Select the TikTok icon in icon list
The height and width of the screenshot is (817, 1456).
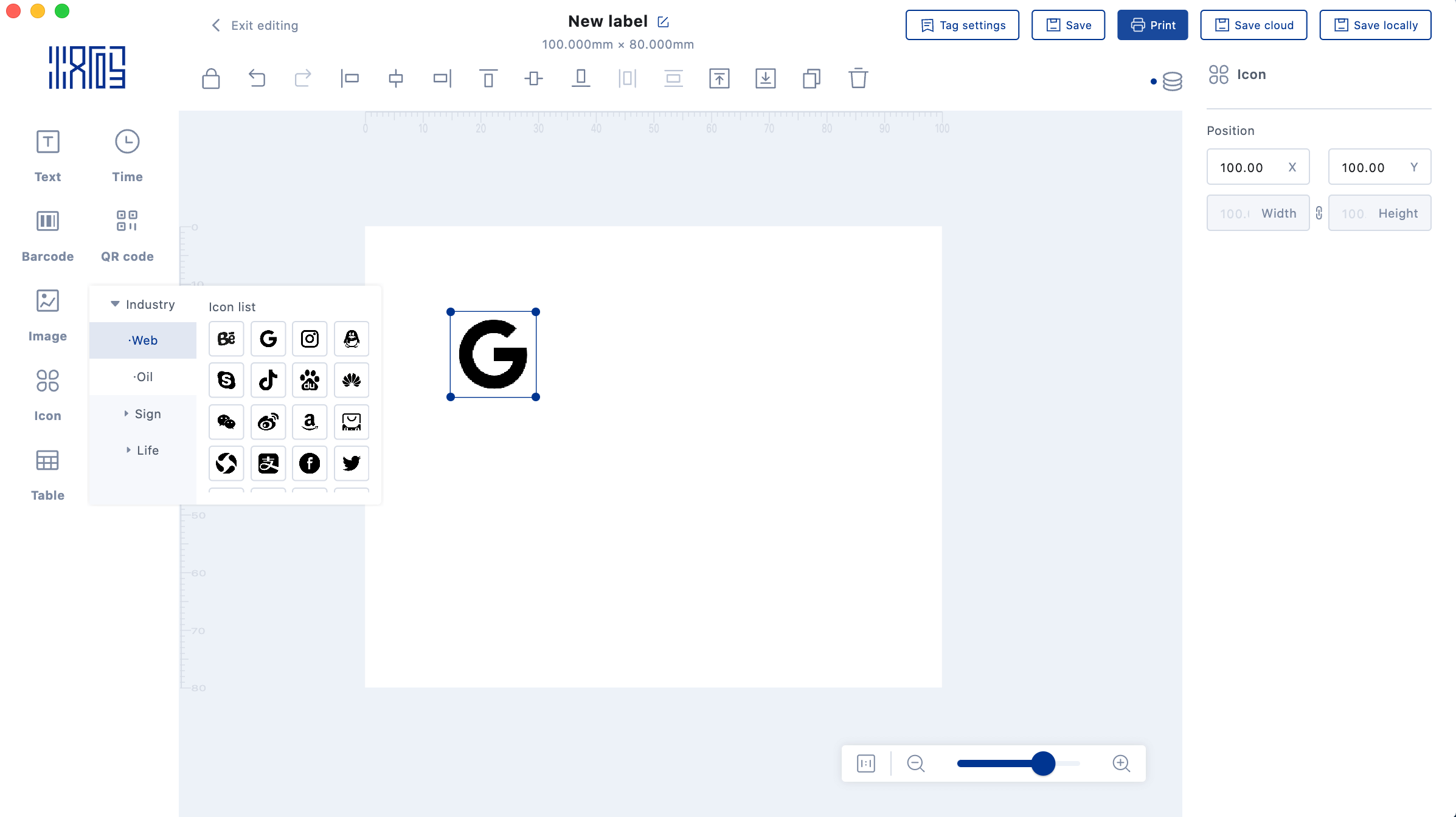click(x=268, y=381)
